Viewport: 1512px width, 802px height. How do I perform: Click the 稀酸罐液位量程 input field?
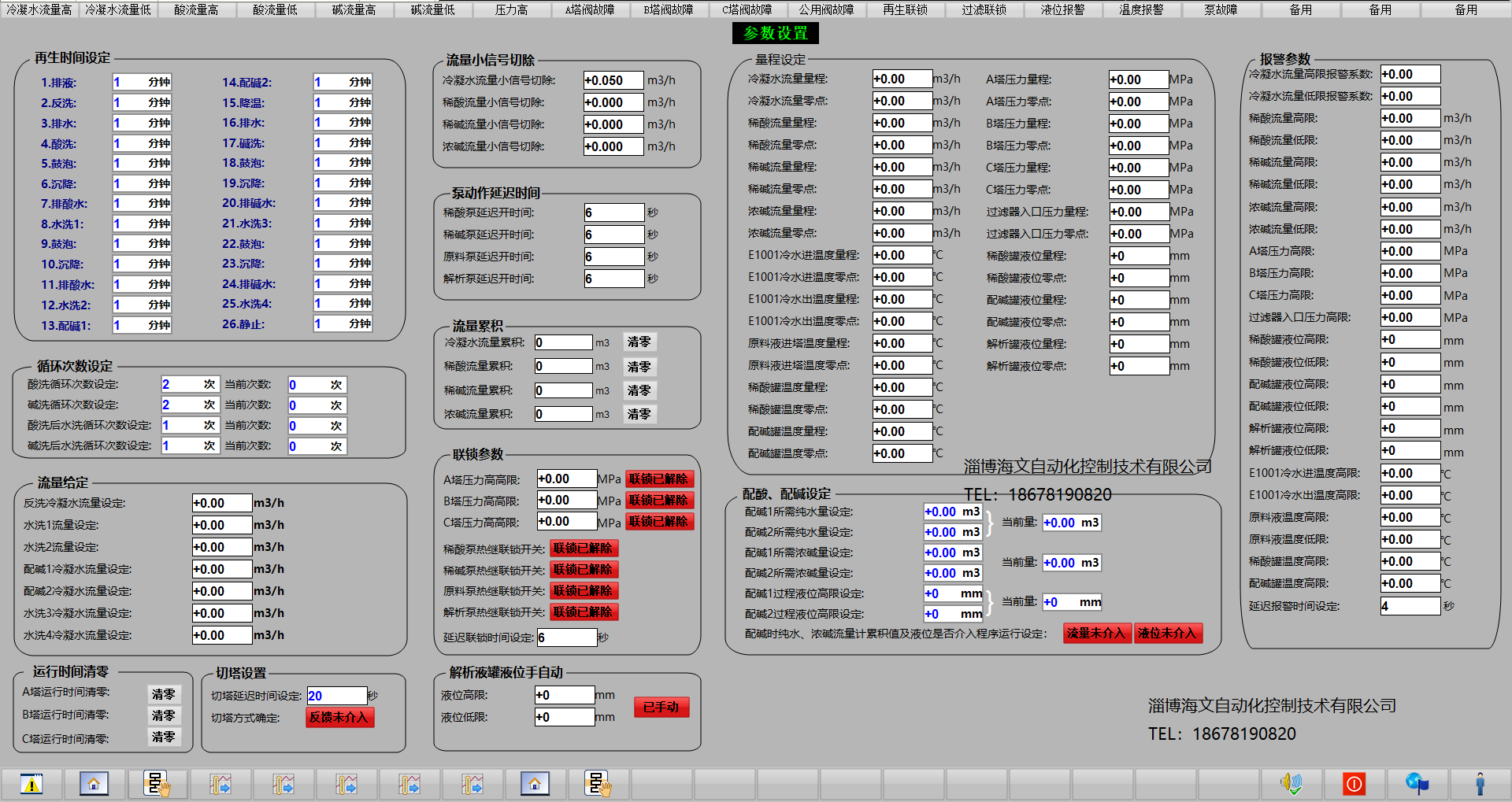pyautogui.click(x=1140, y=256)
